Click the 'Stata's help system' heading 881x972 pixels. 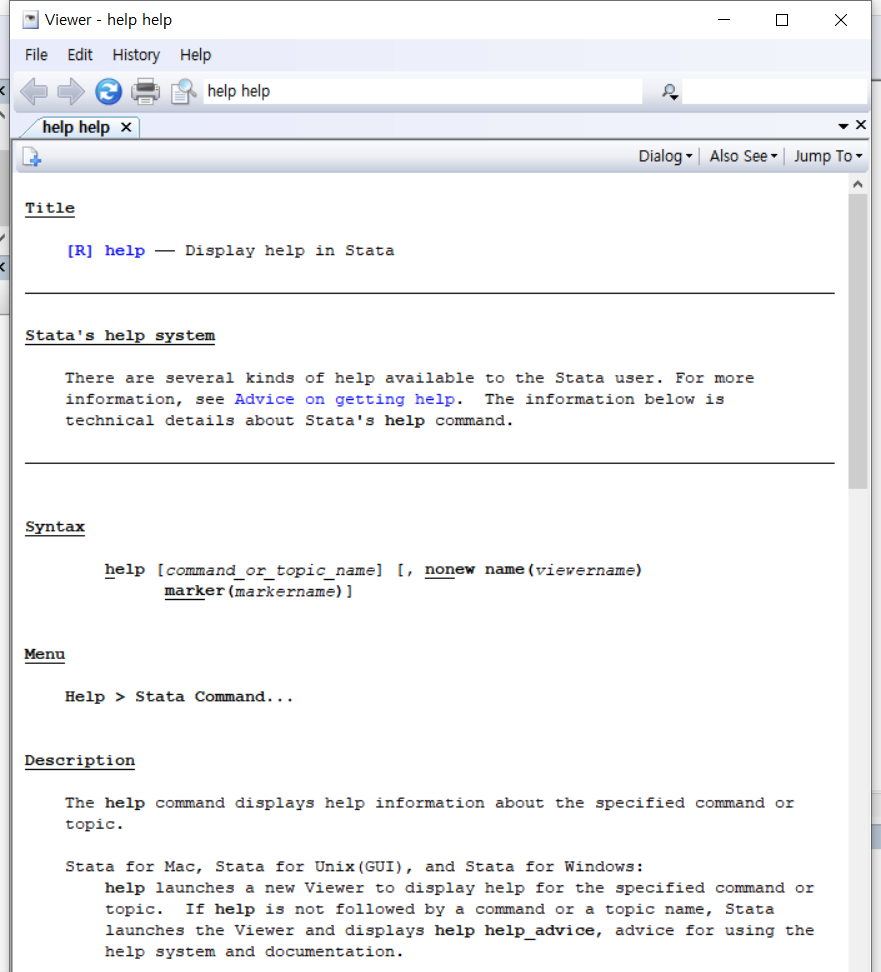click(x=120, y=335)
